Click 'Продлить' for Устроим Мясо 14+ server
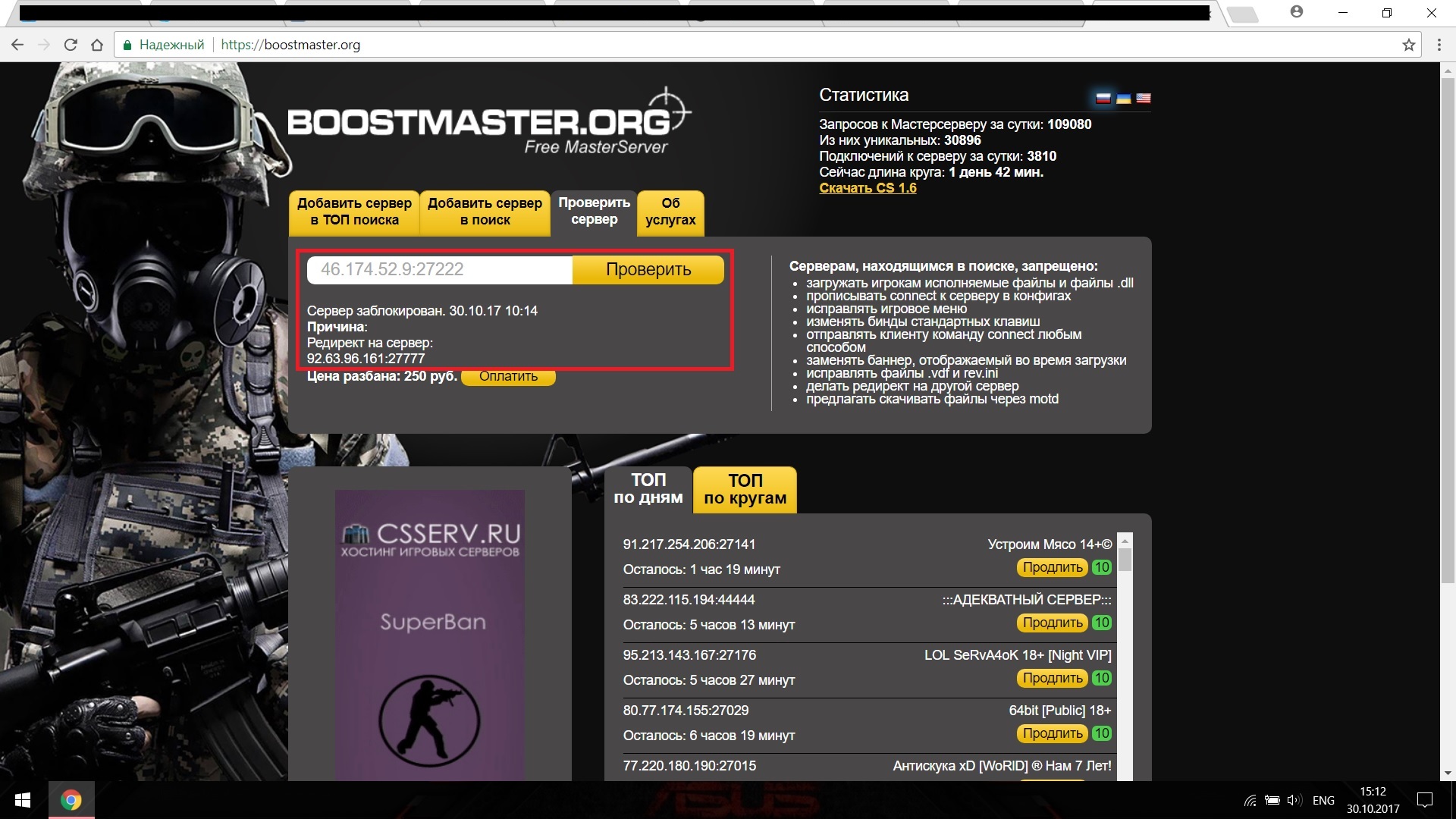Screen dimensions: 1456x819 point(1053,567)
